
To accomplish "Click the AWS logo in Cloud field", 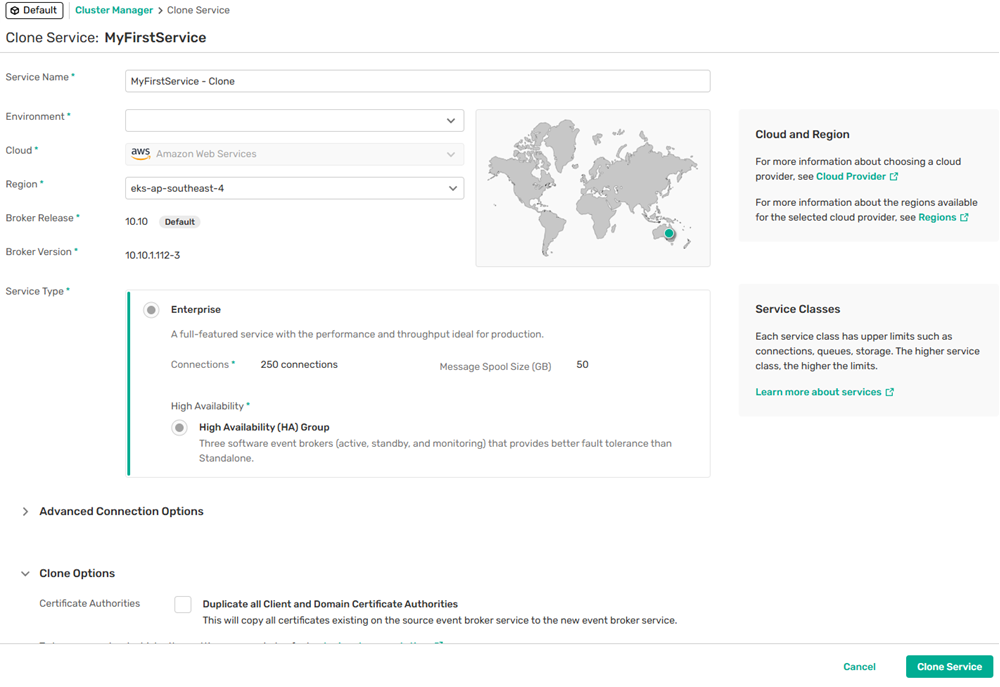I will point(140,154).
